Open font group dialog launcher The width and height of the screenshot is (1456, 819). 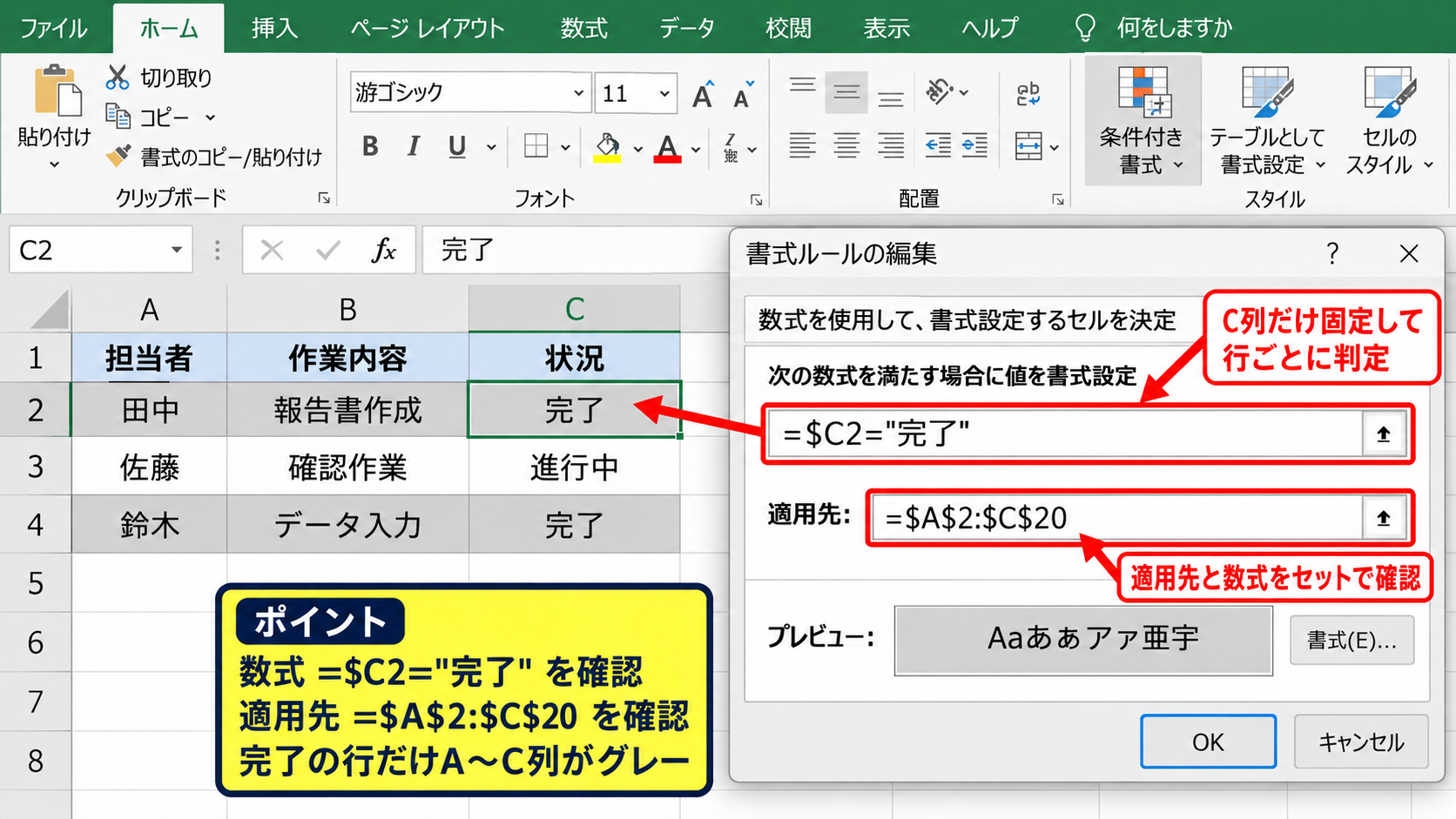756,199
